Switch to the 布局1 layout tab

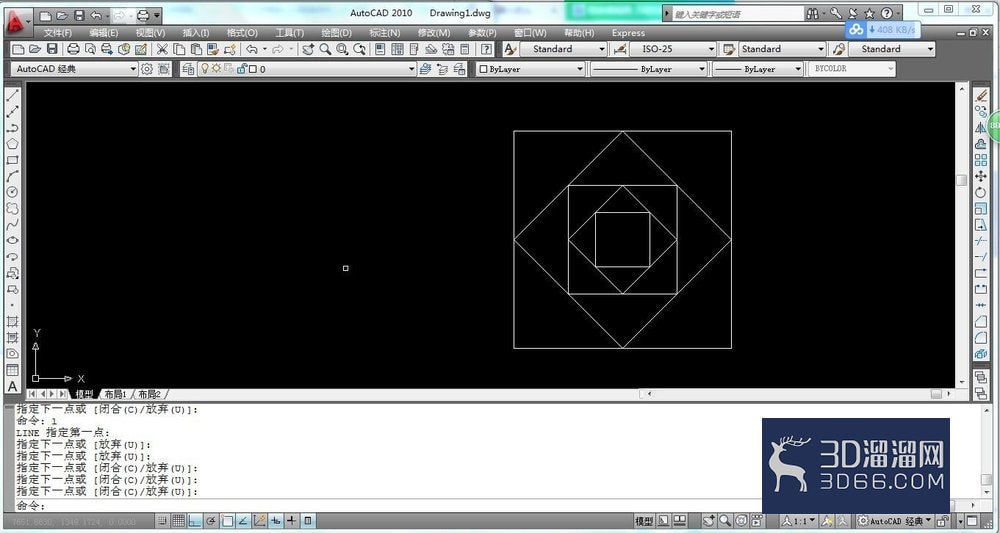[115, 394]
